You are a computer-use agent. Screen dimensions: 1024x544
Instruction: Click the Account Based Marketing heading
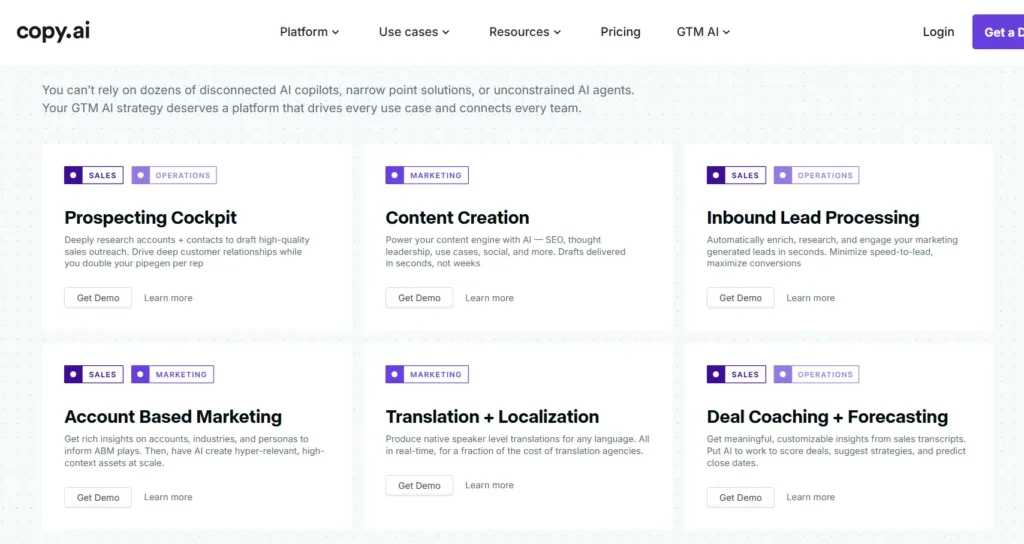pos(173,417)
